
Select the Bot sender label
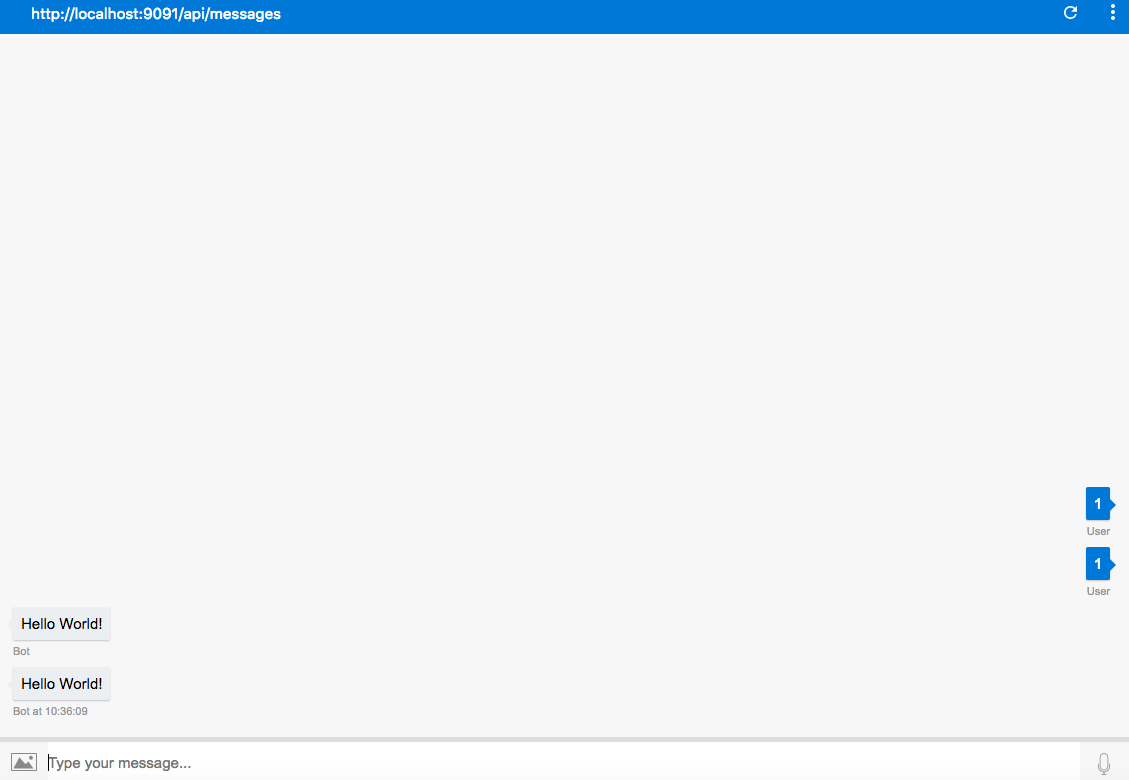click(x=20, y=650)
